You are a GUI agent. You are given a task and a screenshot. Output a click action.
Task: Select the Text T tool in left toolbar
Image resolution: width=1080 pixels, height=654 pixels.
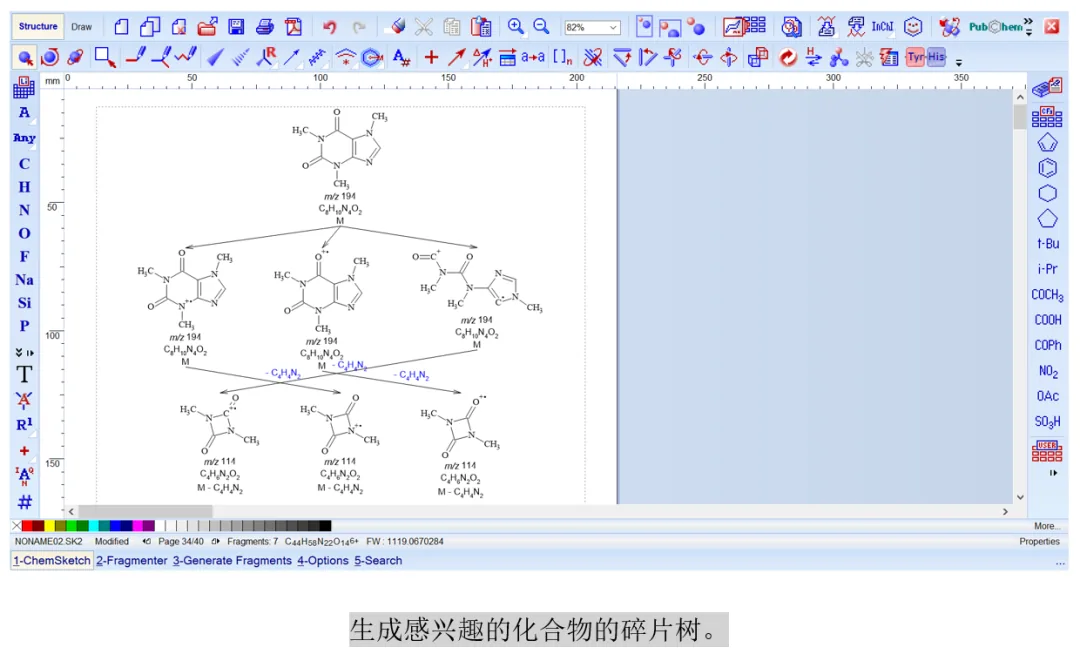24,375
